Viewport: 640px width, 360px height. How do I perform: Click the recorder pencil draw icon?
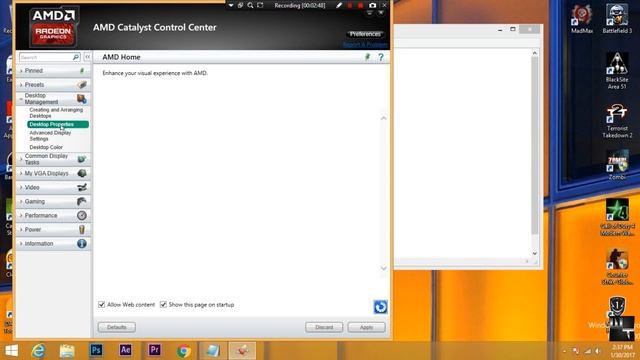tap(339, 5)
